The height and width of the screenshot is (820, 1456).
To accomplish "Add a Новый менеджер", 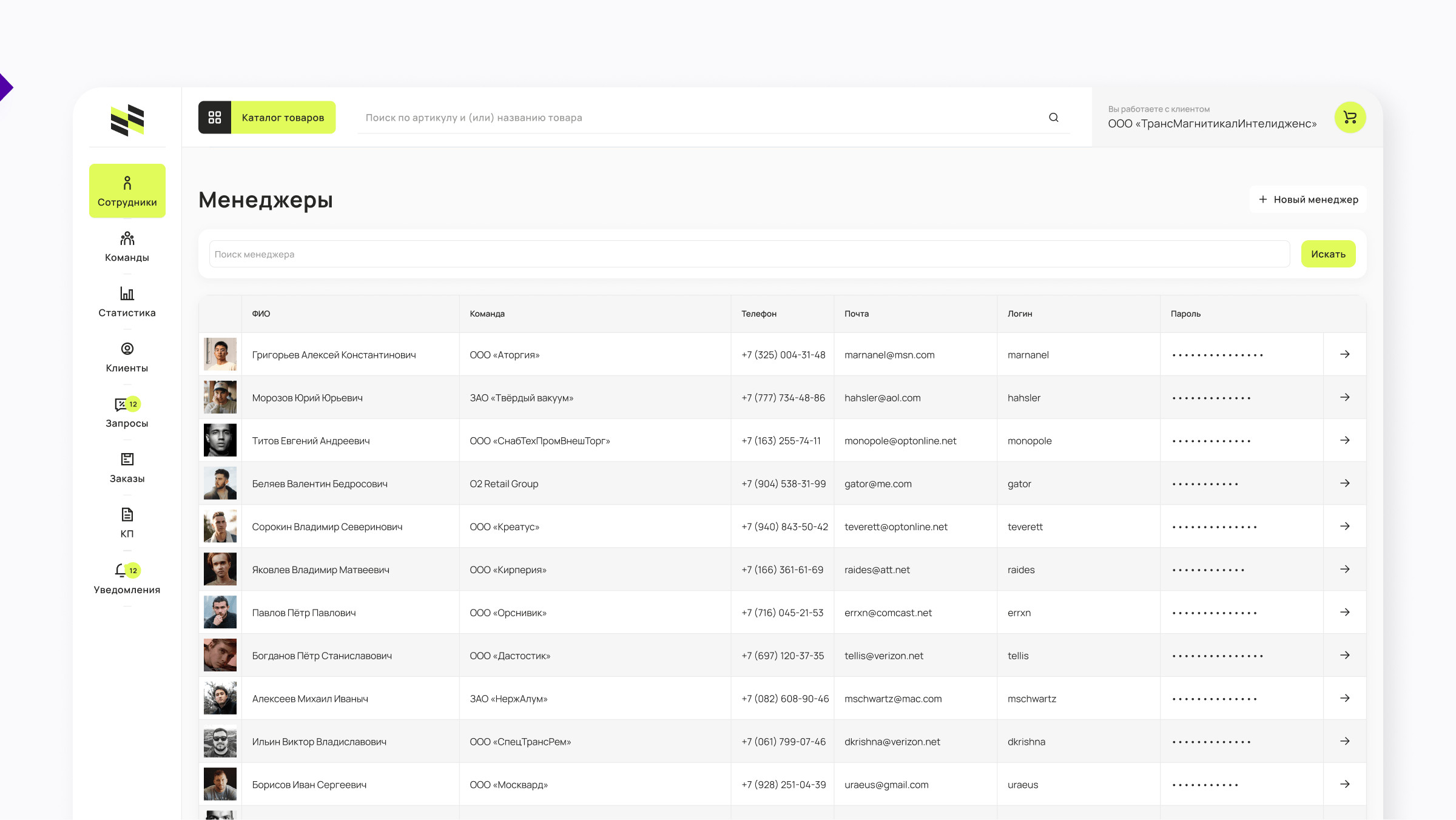I will [x=1308, y=200].
